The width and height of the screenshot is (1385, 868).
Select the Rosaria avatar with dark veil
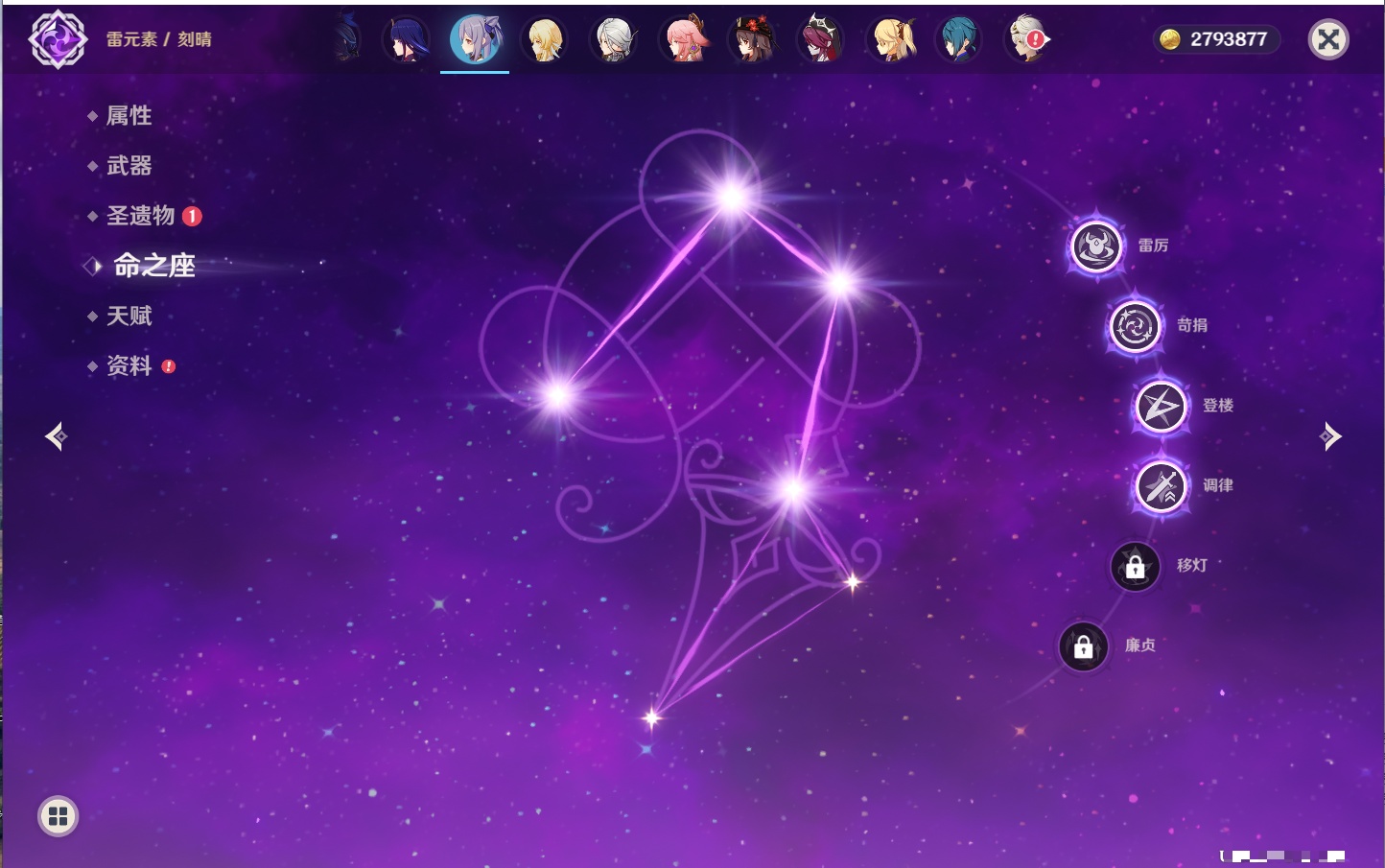click(821, 40)
